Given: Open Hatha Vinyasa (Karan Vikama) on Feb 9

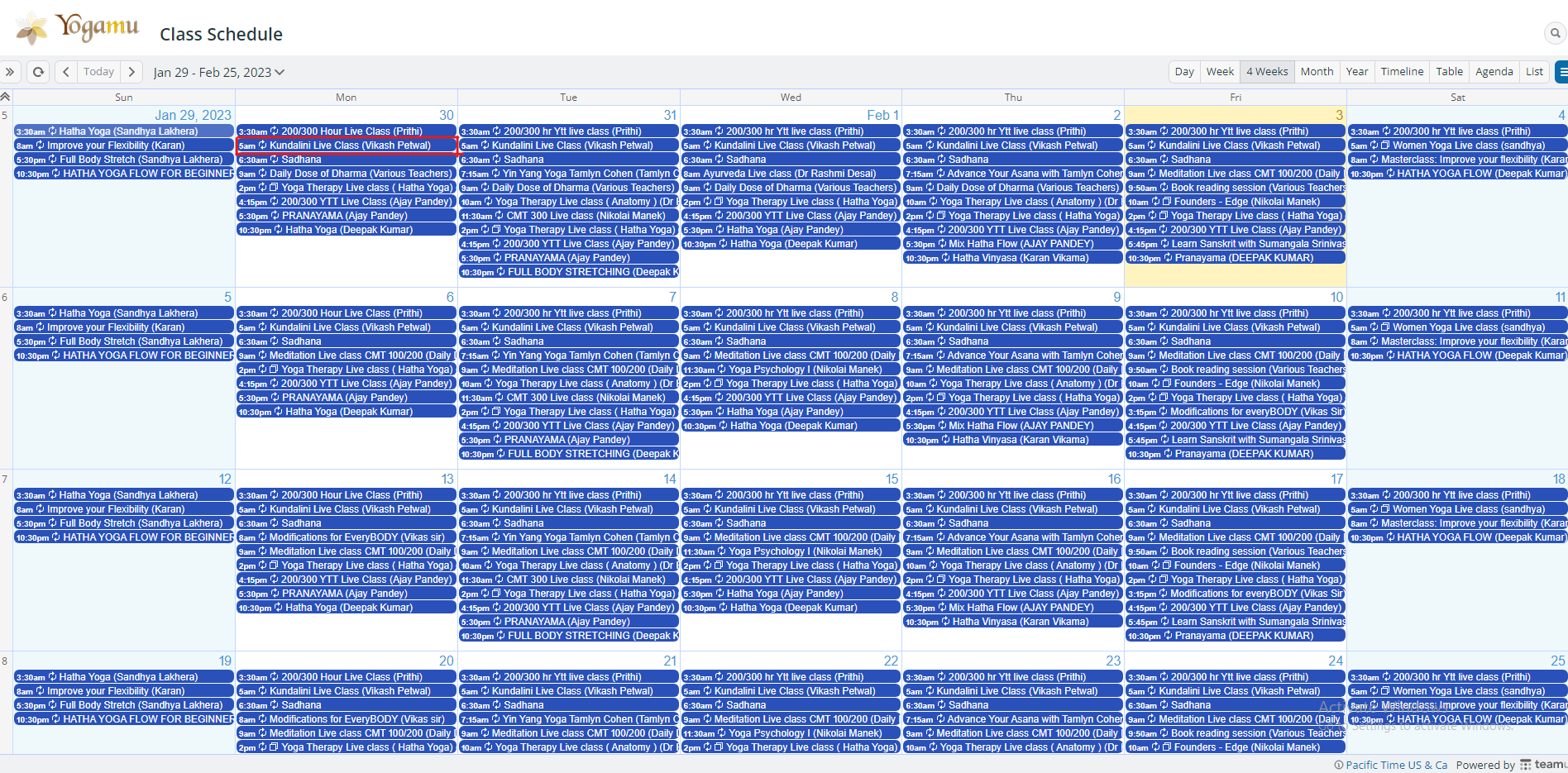Looking at the screenshot, I should pos(1013,440).
